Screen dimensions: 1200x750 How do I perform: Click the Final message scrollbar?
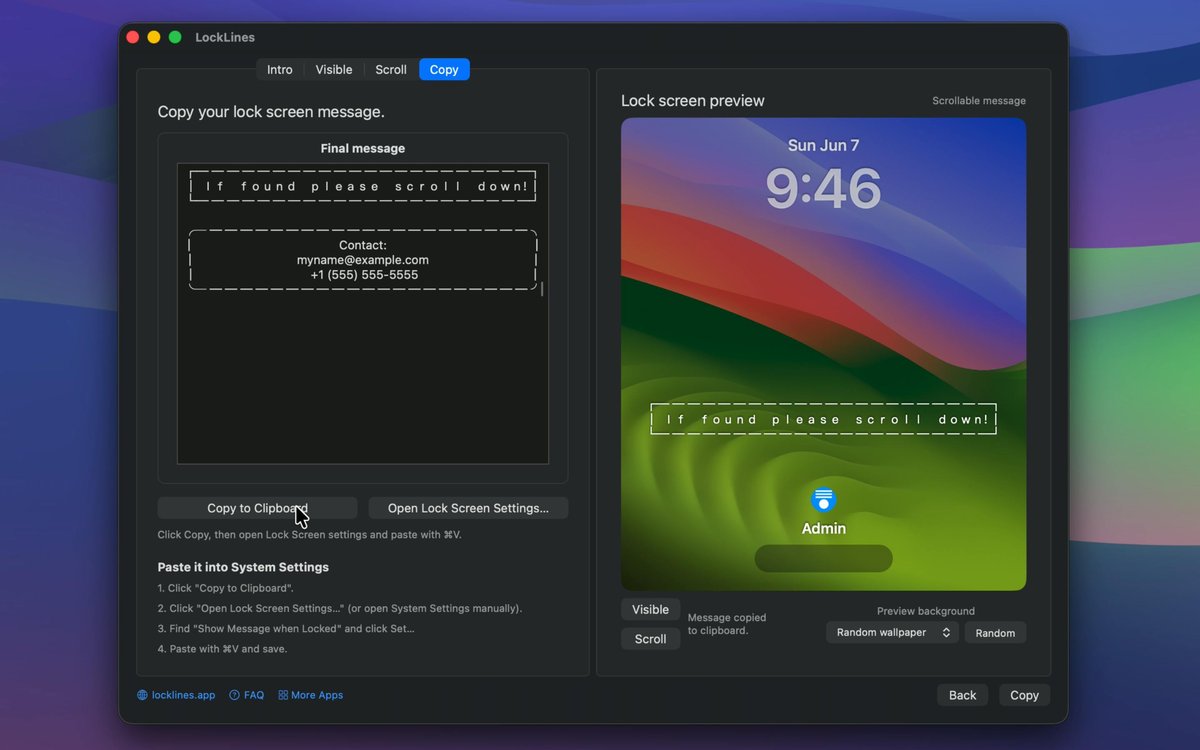click(x=542, y=289)
